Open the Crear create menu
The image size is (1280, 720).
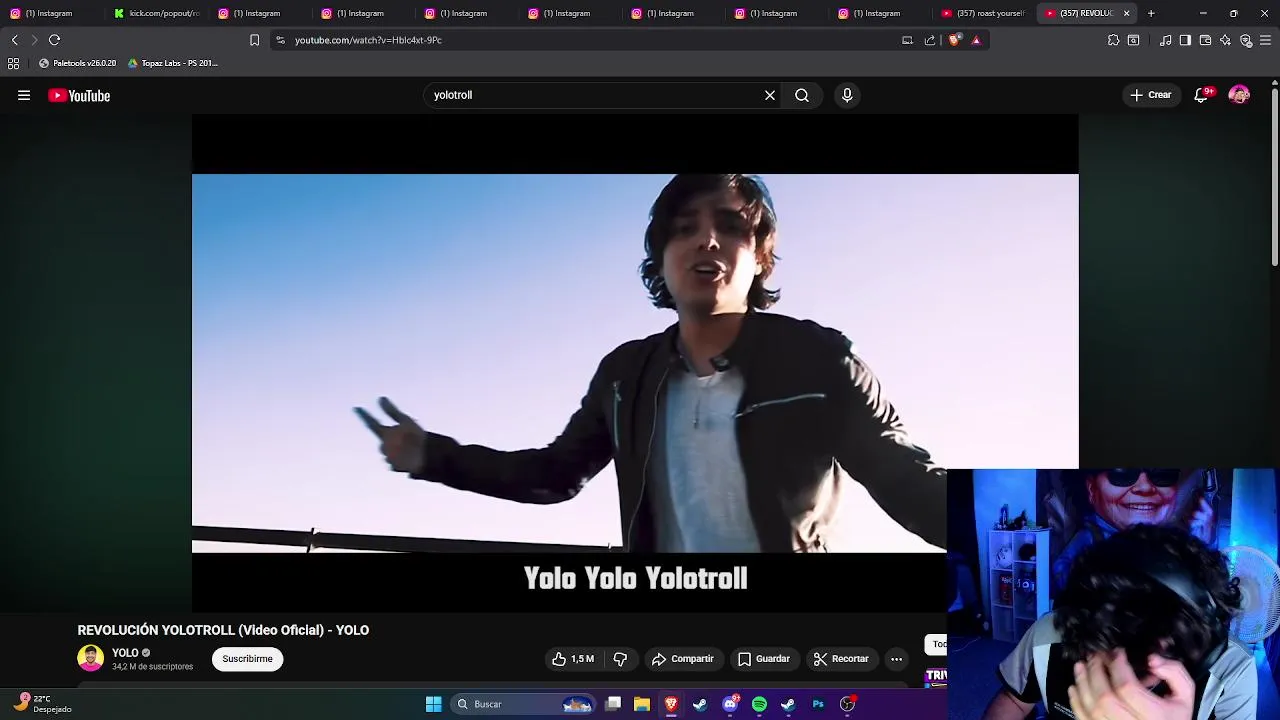(x=1150, y=95)
